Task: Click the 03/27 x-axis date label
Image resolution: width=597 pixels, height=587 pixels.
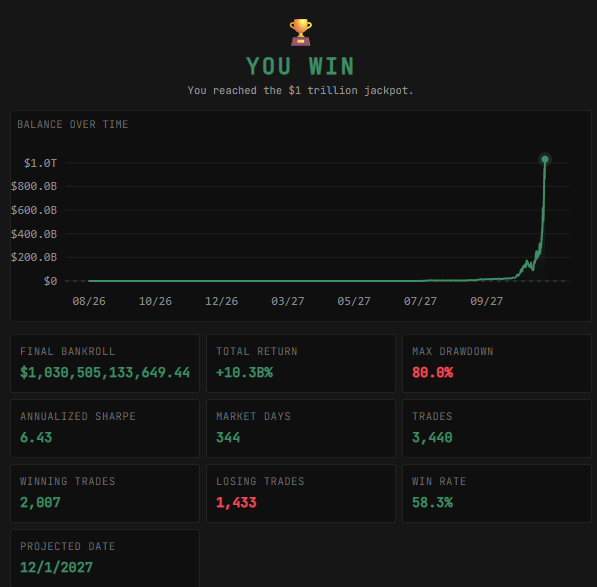Action: pos(287,301)
